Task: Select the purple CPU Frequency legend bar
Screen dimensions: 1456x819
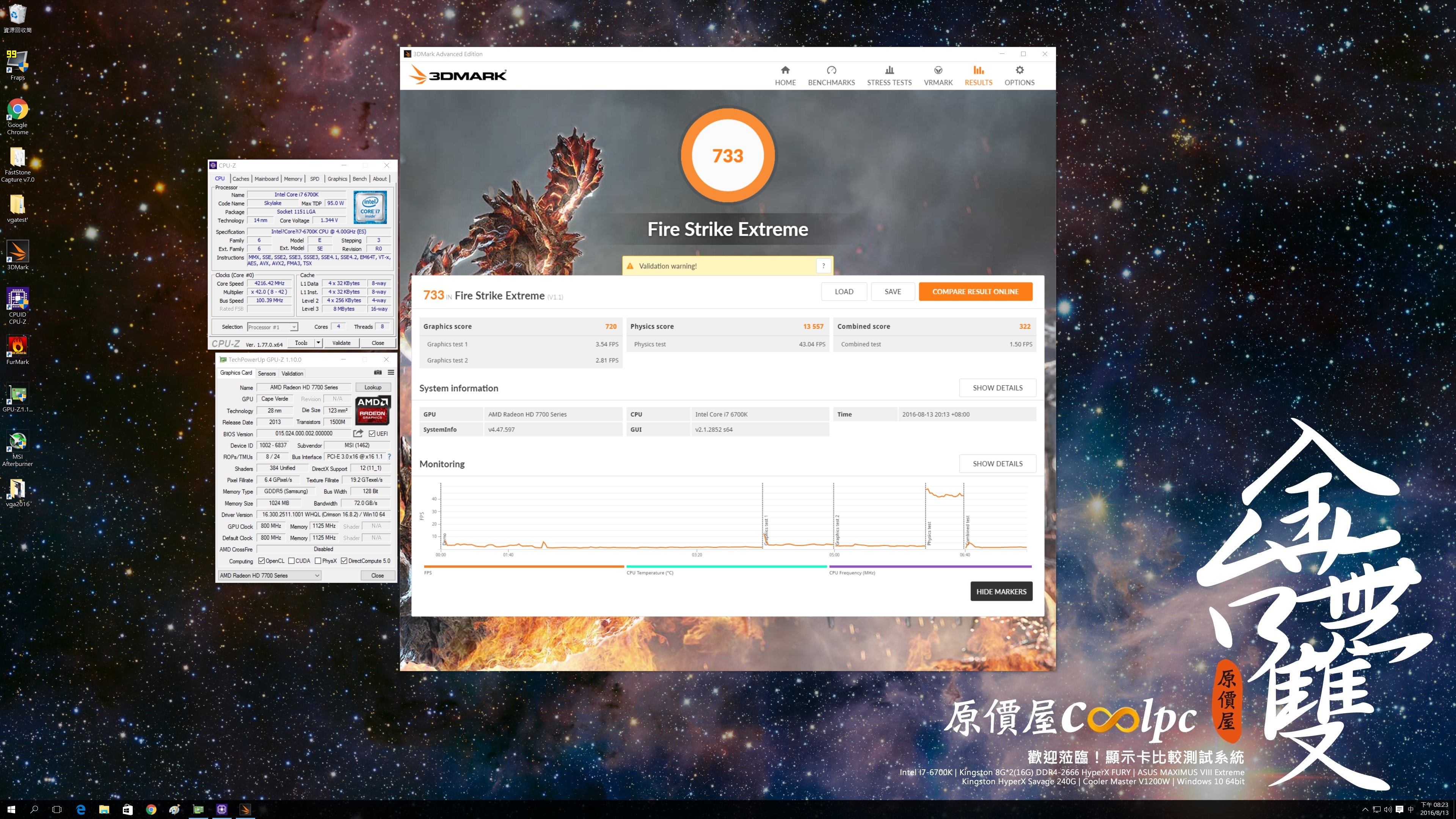Action: point(930,566)
